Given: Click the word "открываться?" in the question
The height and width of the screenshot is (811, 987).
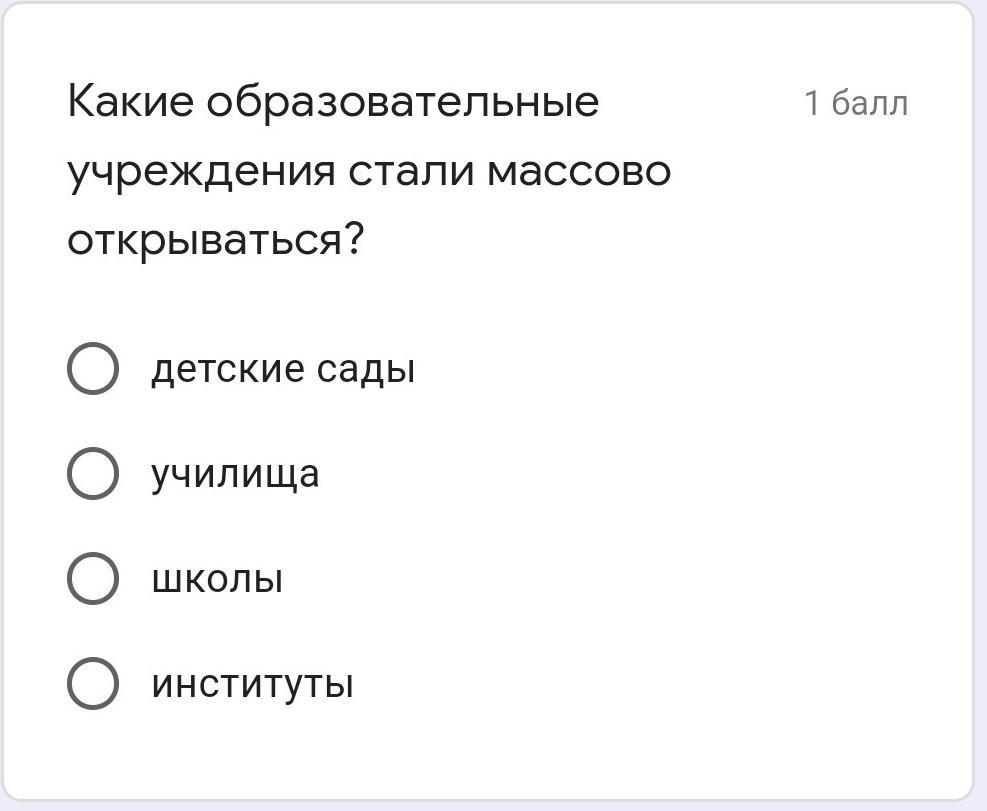Looking at the screenshot, I should 216,241.
